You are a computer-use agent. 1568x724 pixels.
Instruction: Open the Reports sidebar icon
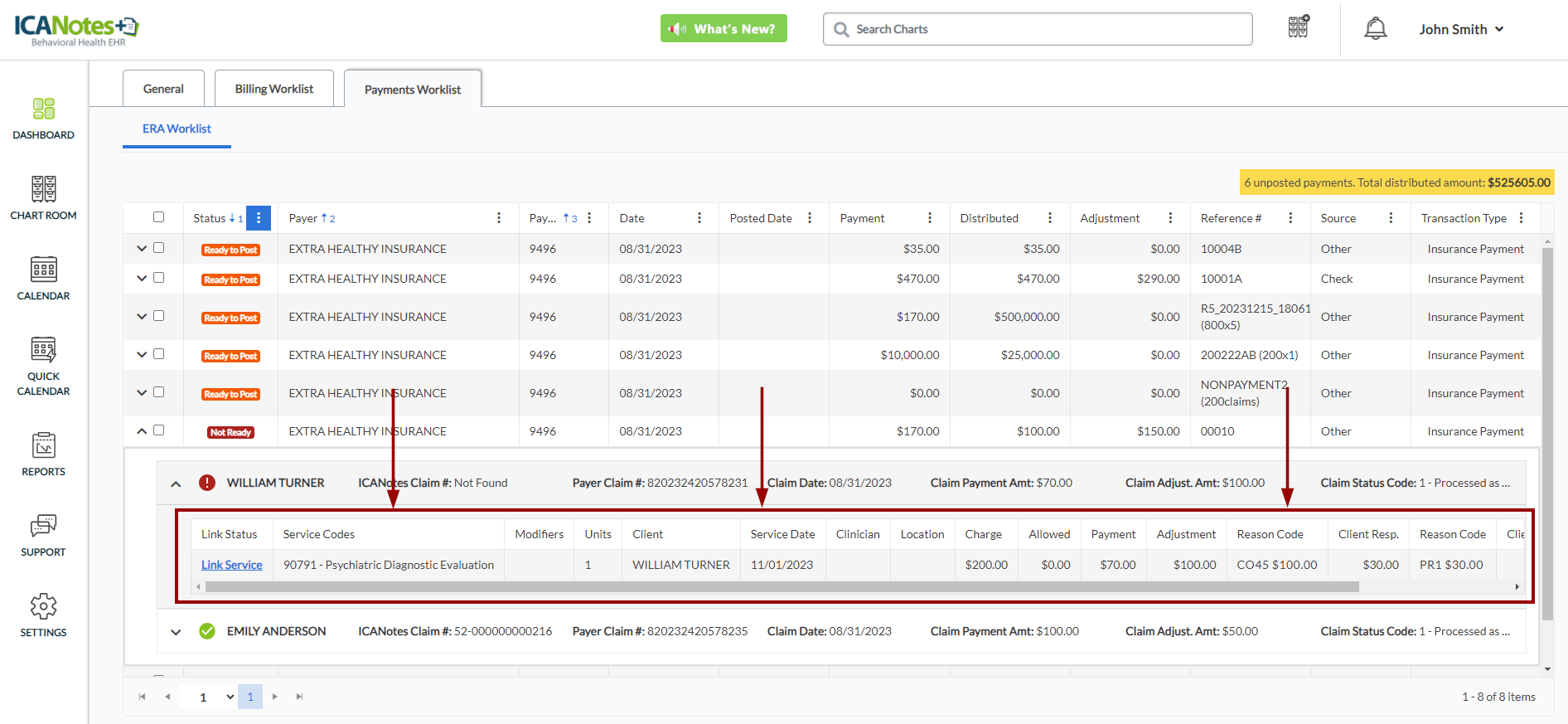tap(43, 445)
